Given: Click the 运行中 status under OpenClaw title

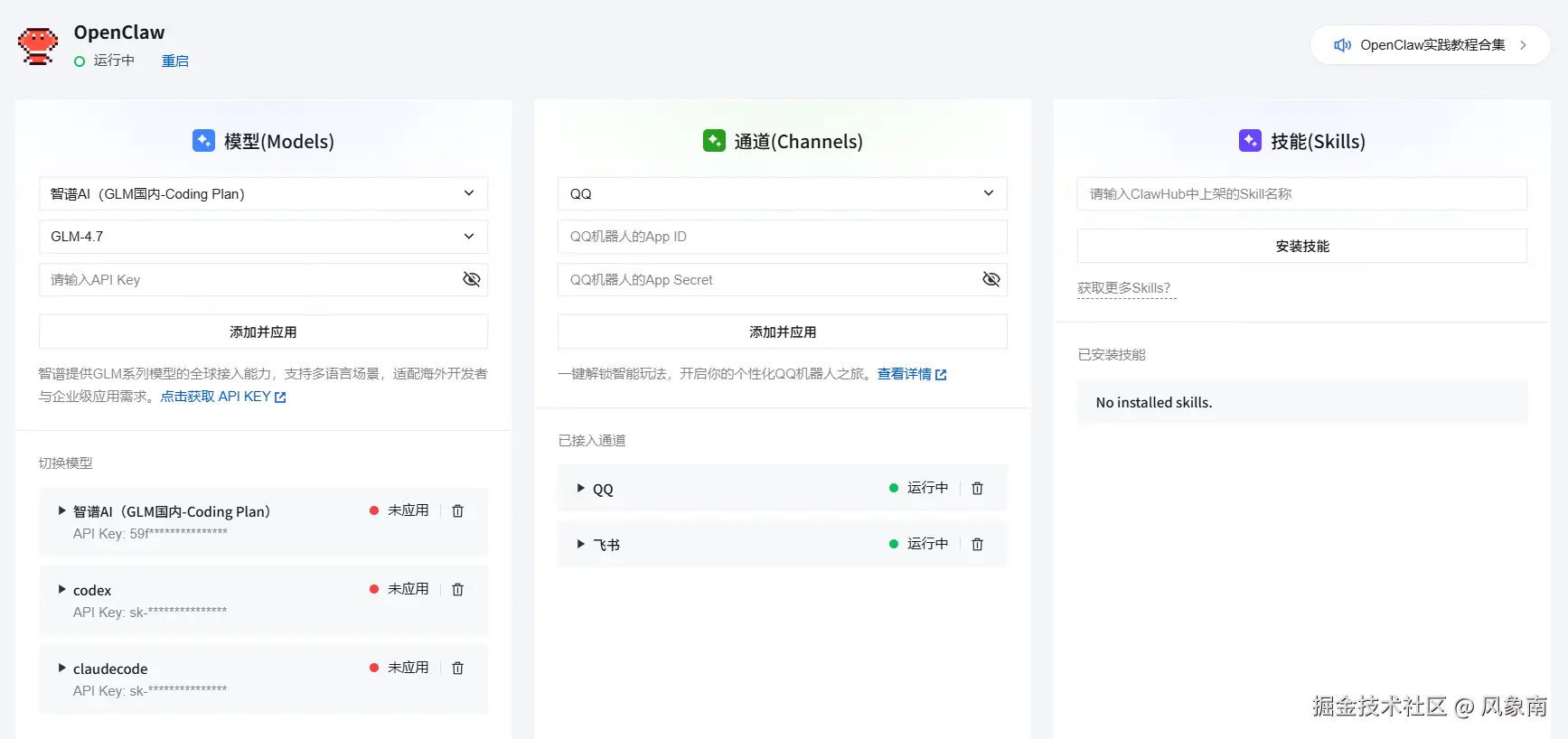Looking at the screenshot, I should (114, 61).
